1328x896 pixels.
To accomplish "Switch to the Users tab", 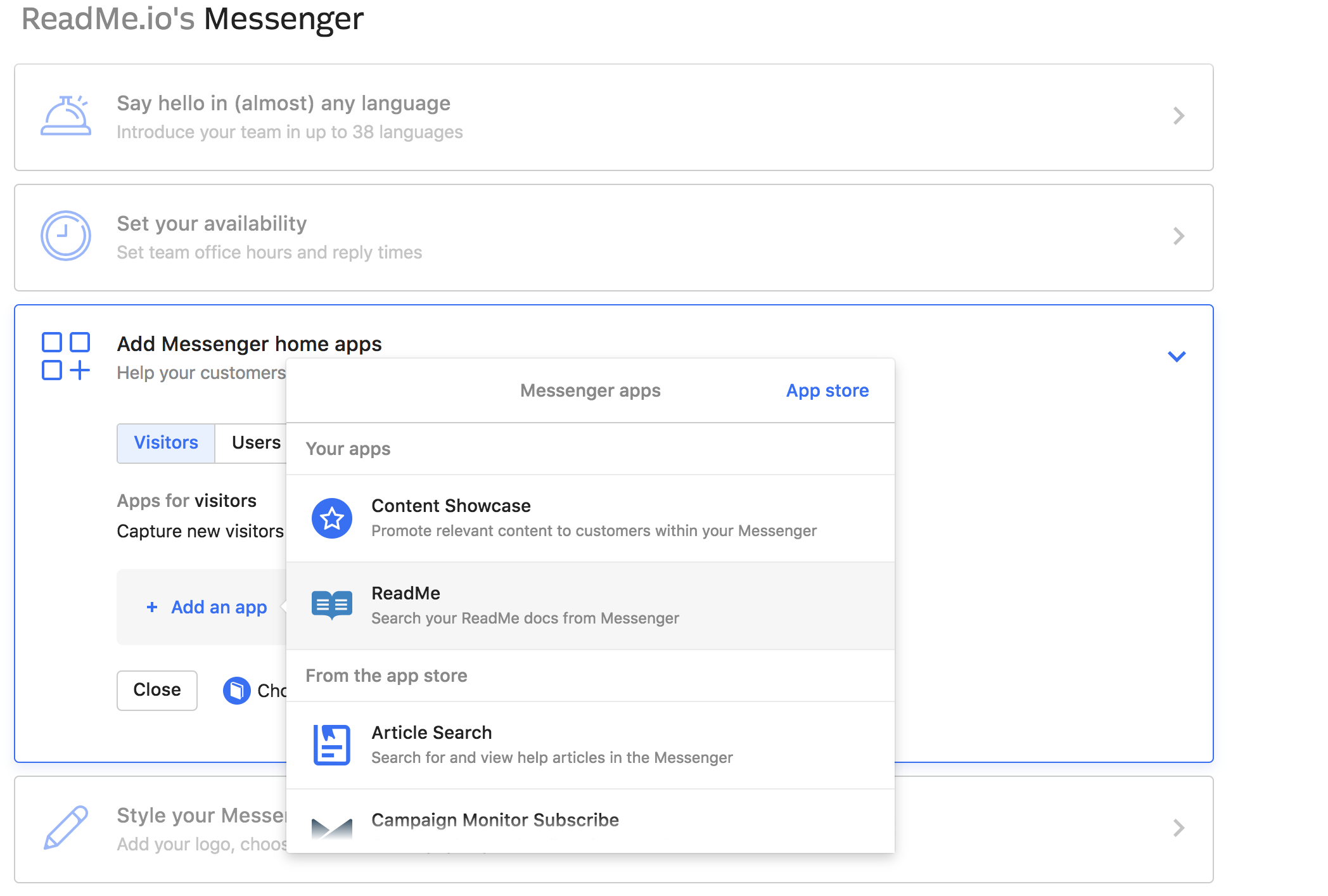I will point(255,443).
